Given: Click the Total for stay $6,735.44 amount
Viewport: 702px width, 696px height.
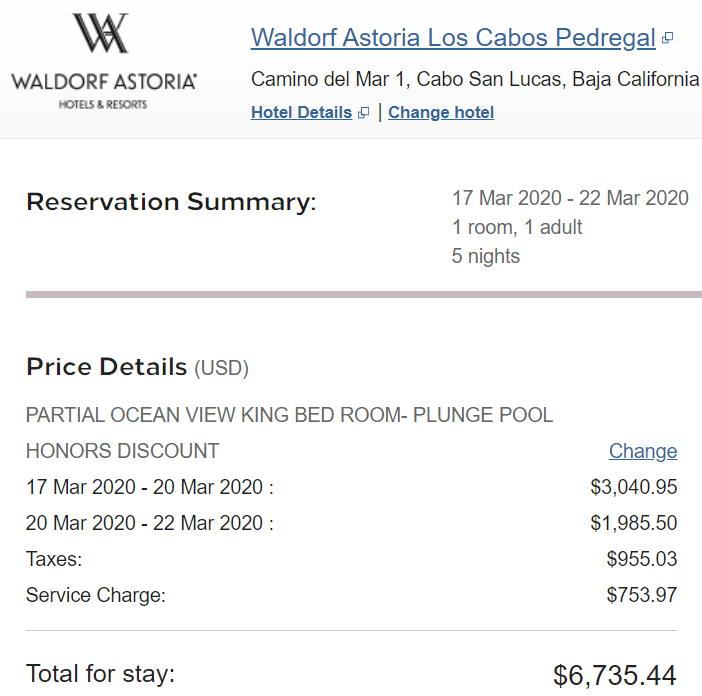Looking at the screenshot, I should [x=615, y=675].
